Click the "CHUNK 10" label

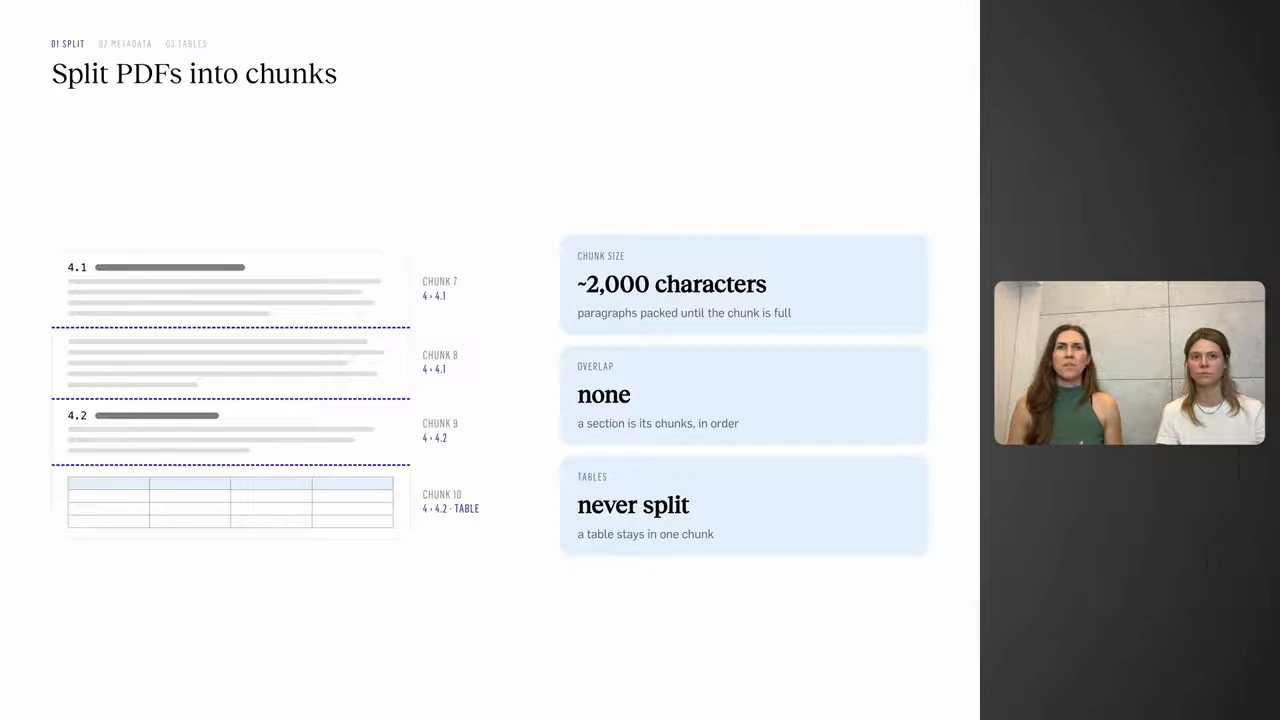point(442,495)
